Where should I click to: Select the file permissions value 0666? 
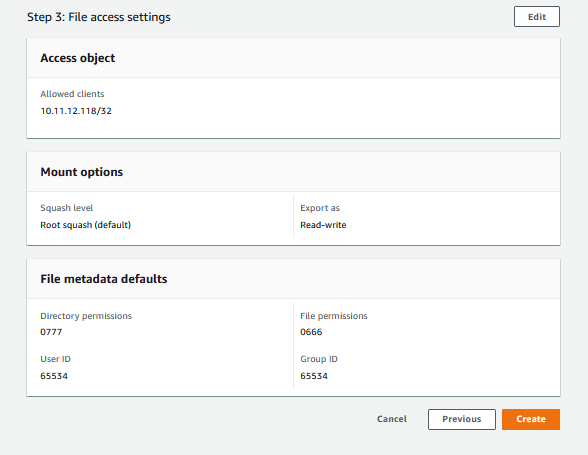311,332
